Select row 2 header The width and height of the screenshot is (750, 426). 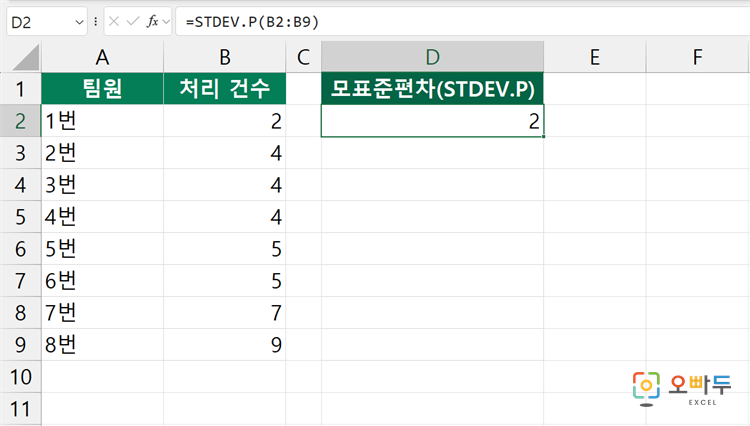[20, 121]
